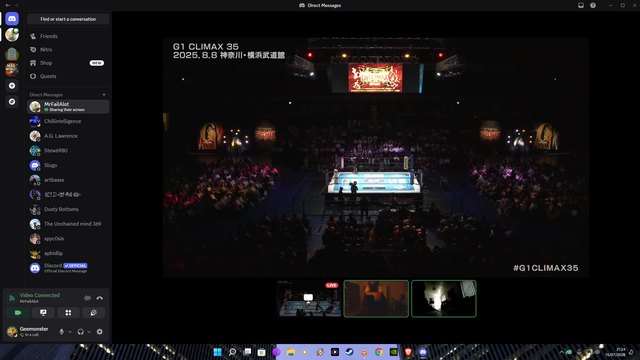Viewport: 640px width, 360px height.
Task: Create a new DM with plus icon
Action: [x=104, y=95]
